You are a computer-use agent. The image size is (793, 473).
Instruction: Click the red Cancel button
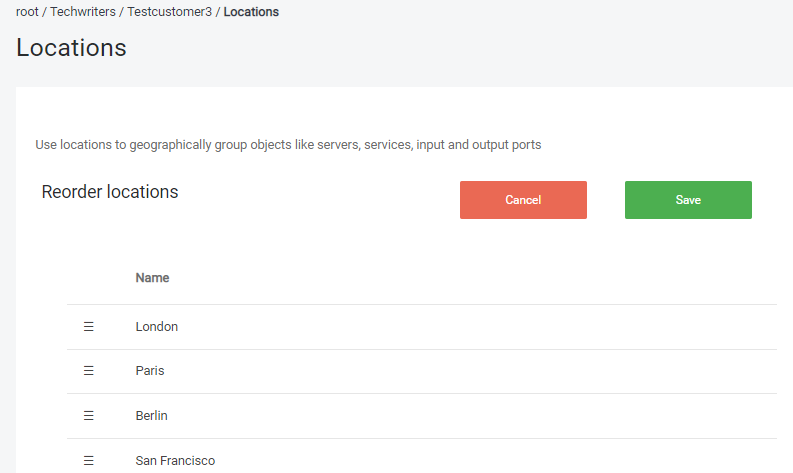click(x=523, y=200)
